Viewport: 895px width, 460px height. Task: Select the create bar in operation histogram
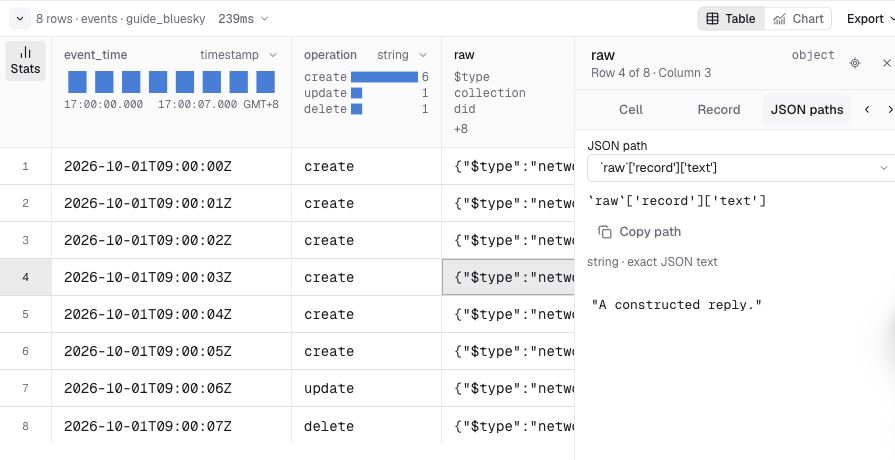coord(384,77)
